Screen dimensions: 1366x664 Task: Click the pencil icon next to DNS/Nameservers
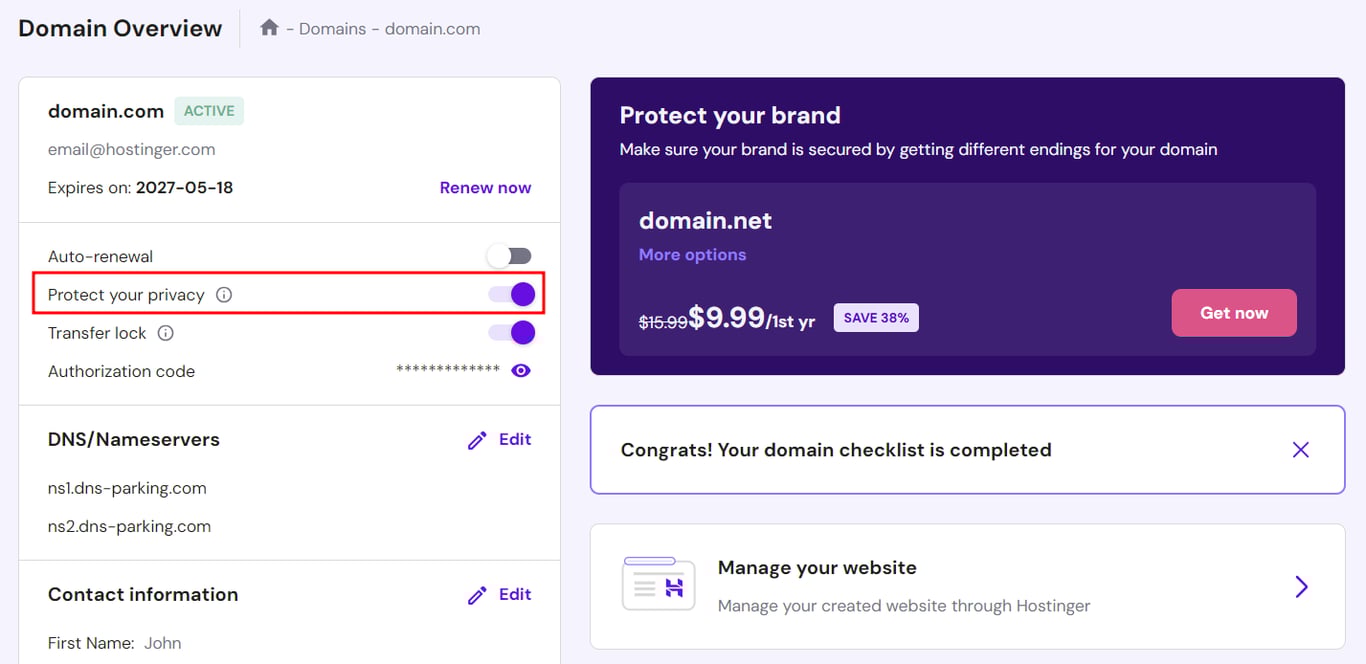(477, 439)
